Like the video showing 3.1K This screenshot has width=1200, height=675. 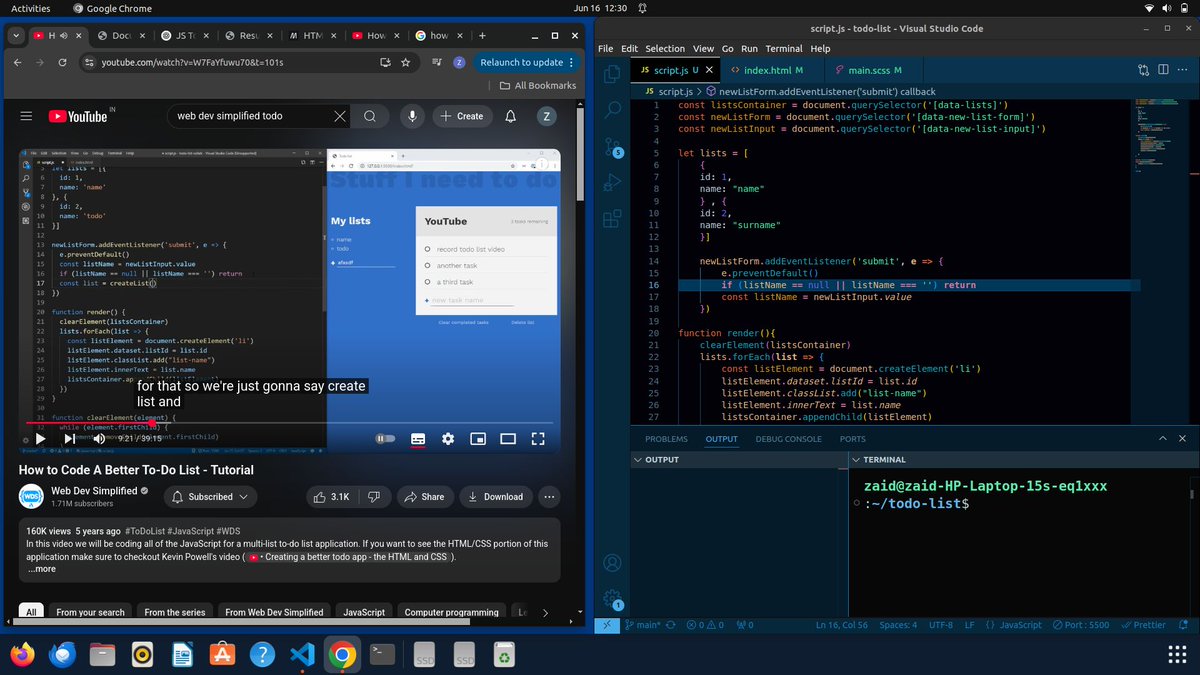331,496
